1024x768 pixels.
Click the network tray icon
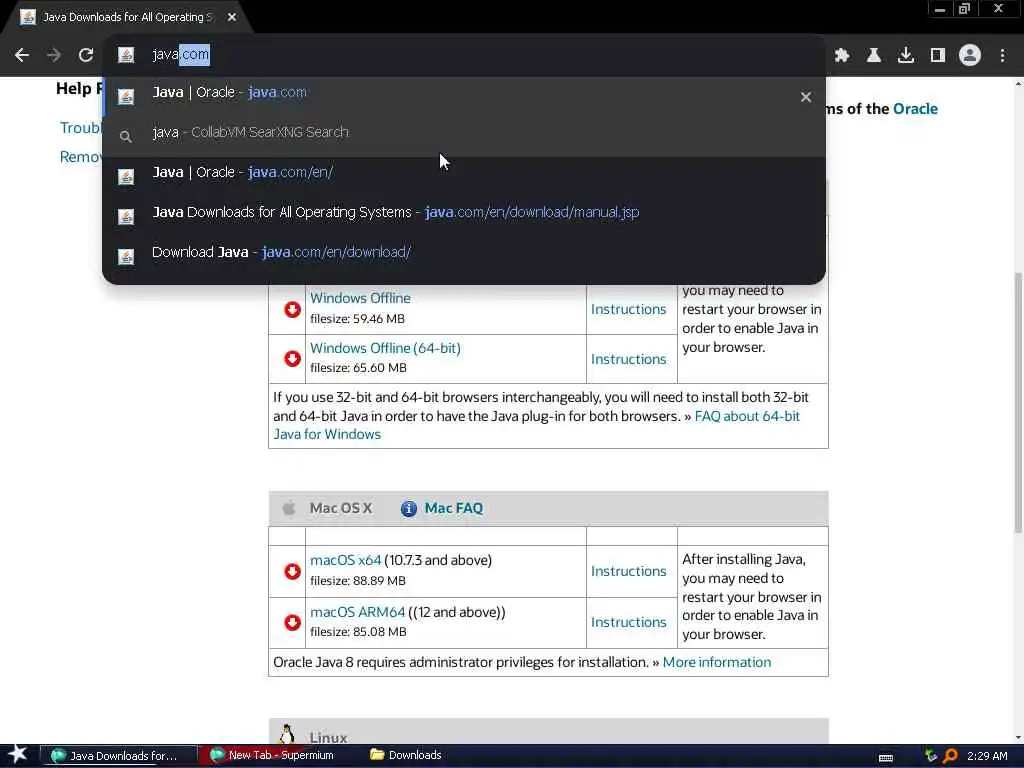pos(931,756)
